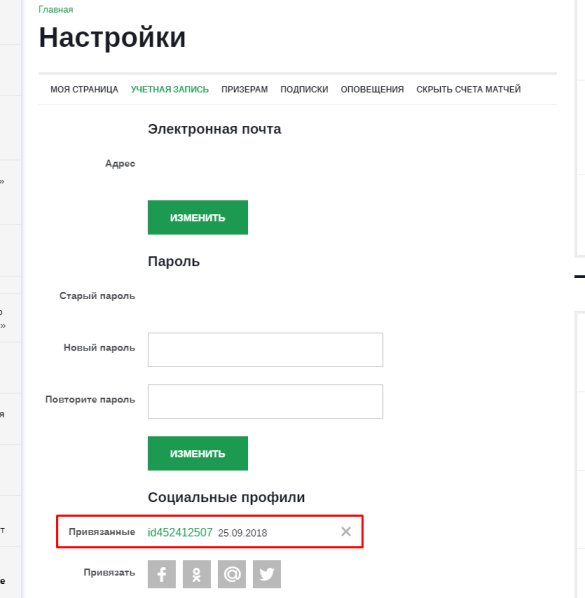The height and width of the screenshot is (598, 585).
Task: Go to the ПОДПИСКИ tab
Action: coord(304,89)
